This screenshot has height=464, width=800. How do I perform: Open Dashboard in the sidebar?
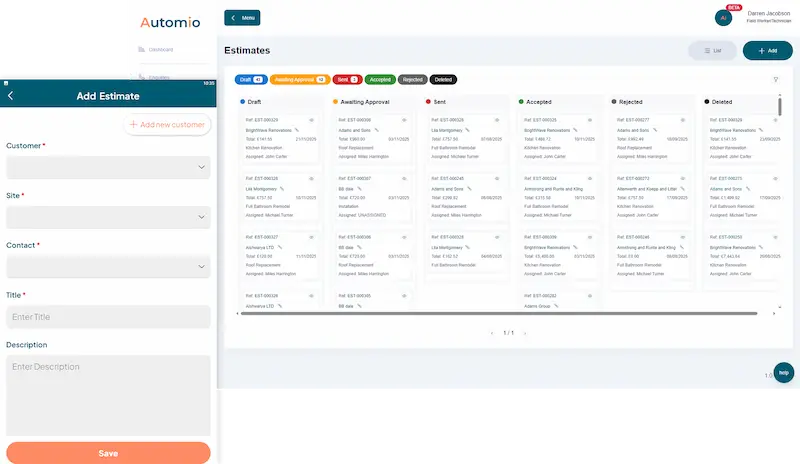pos(156,50)
